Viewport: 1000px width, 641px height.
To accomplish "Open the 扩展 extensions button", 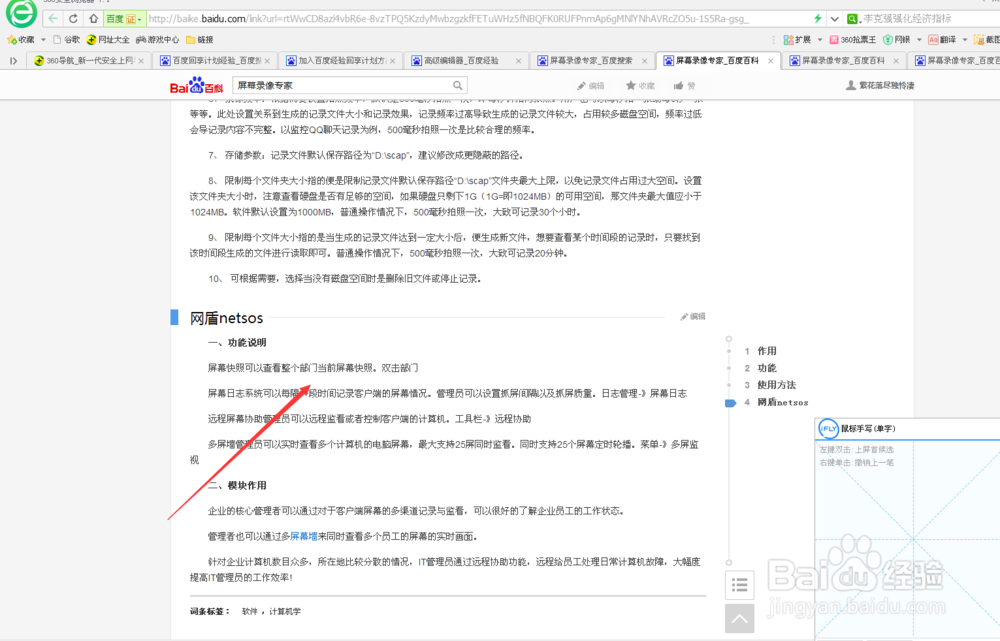I will 797,40.
